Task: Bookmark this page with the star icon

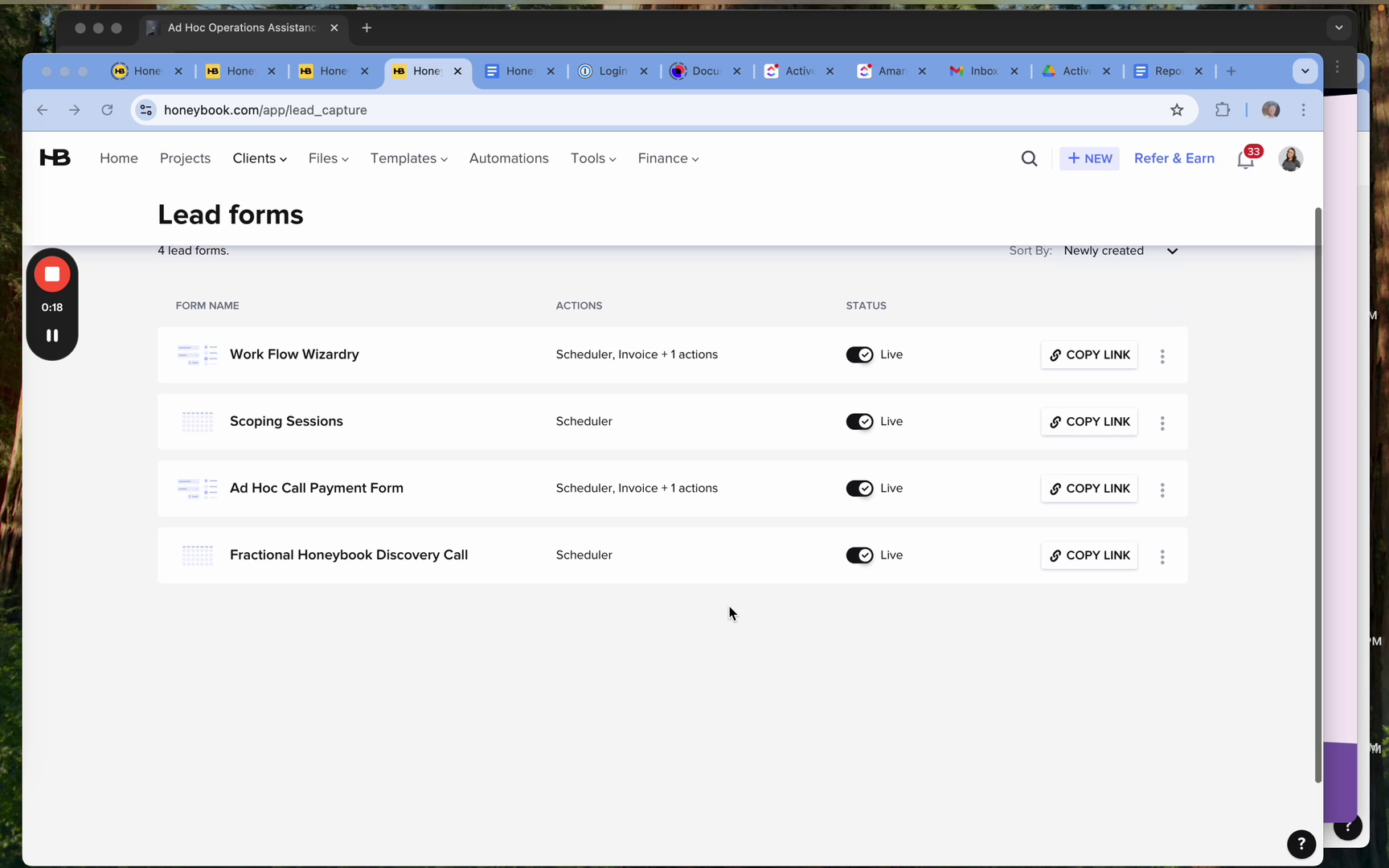Action: pyautogui.click(x=1177, y=110)
